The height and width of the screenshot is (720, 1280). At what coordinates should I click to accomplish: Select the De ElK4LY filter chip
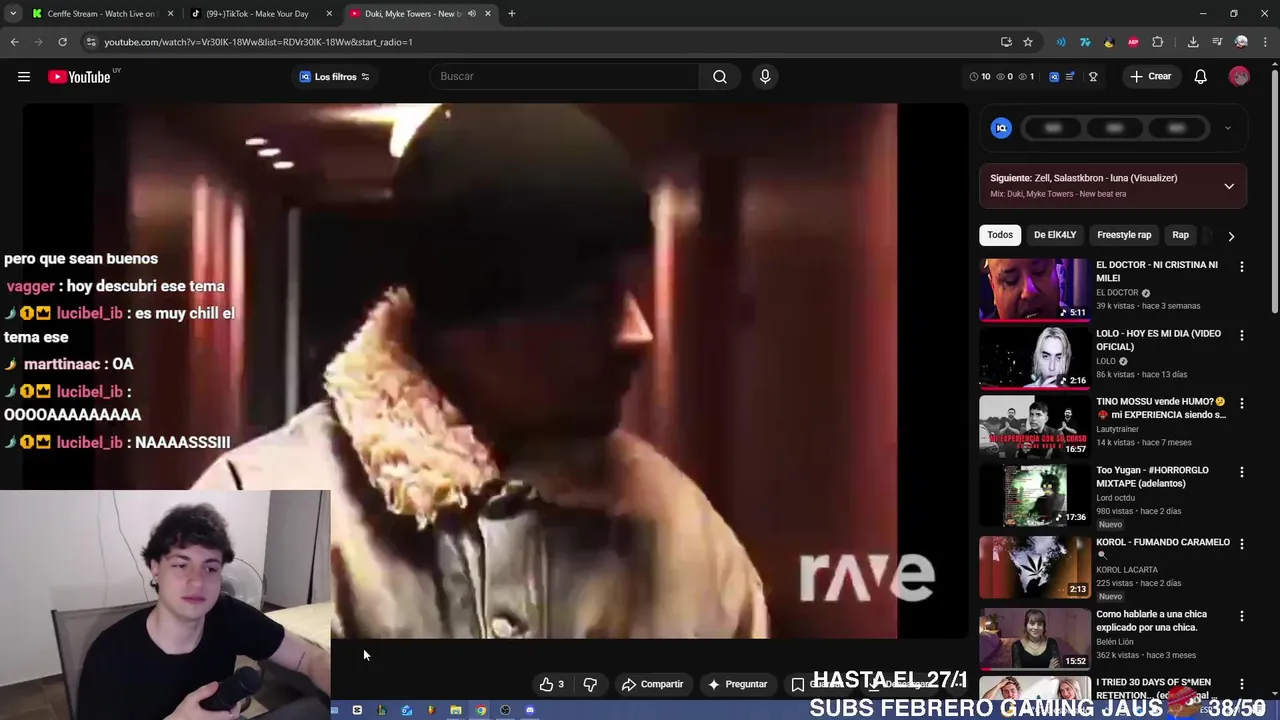point(1055,235)
